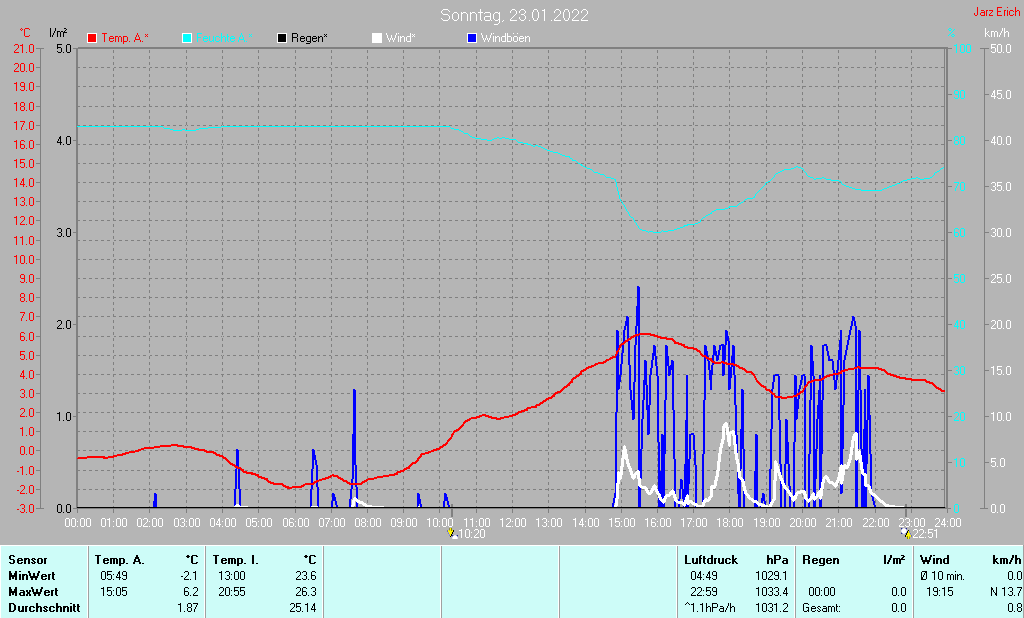Click the 'km/h' unit label above wind axis
Image resolution: width=1024 pixels, height=618 pixels.
pyautogui.click(x=997, y=33)
